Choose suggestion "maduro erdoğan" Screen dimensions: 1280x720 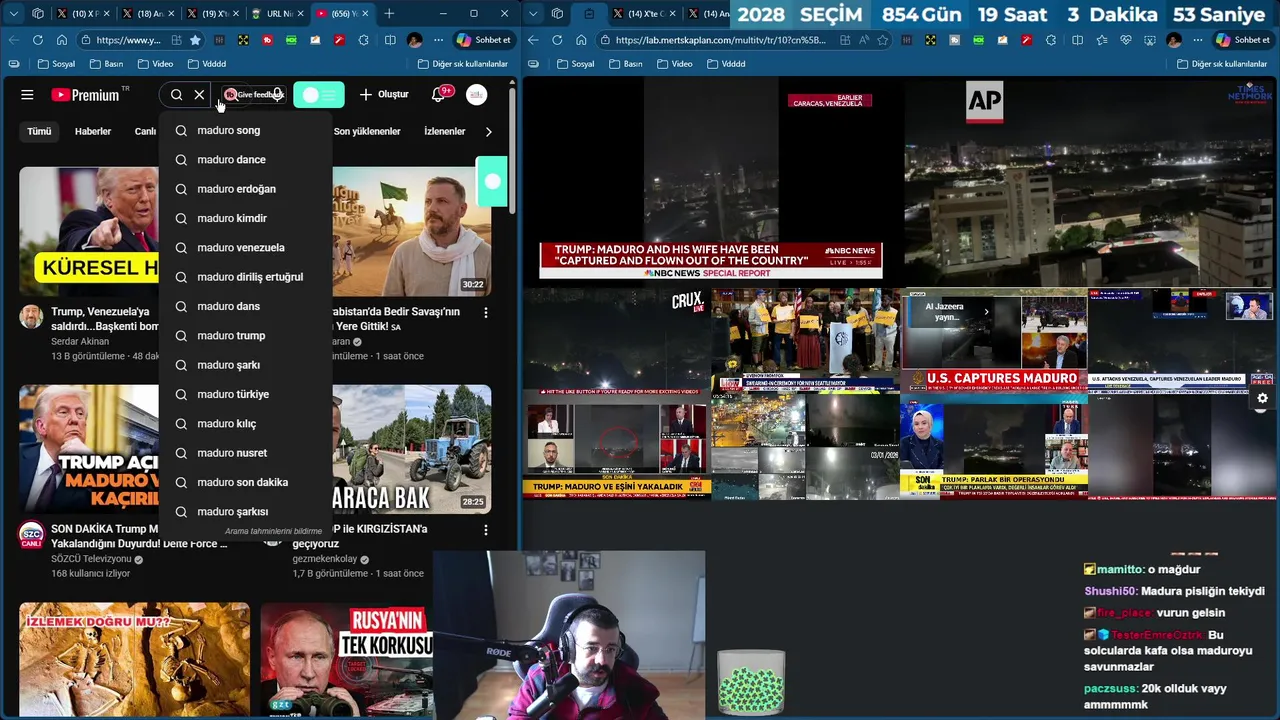click(245, 189)
